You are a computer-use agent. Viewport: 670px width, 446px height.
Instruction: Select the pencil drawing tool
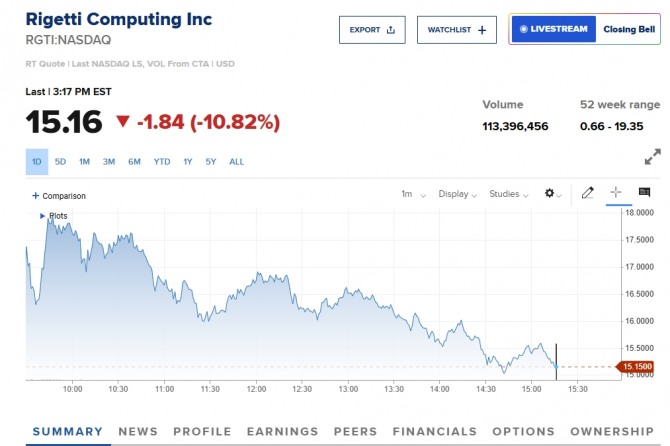[x=588, y=193]
